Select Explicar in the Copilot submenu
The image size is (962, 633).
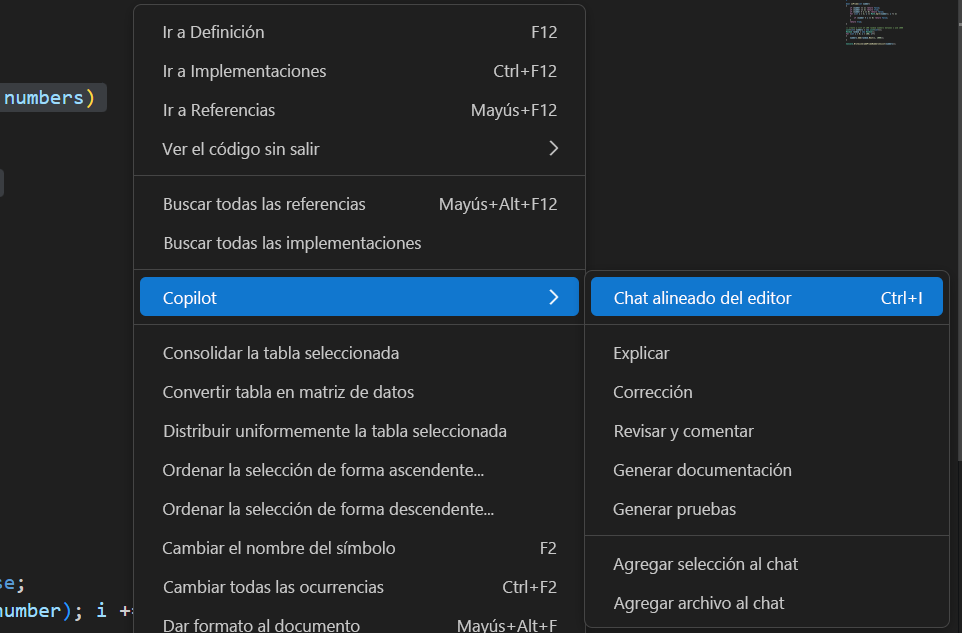click(x=641, y=353)
